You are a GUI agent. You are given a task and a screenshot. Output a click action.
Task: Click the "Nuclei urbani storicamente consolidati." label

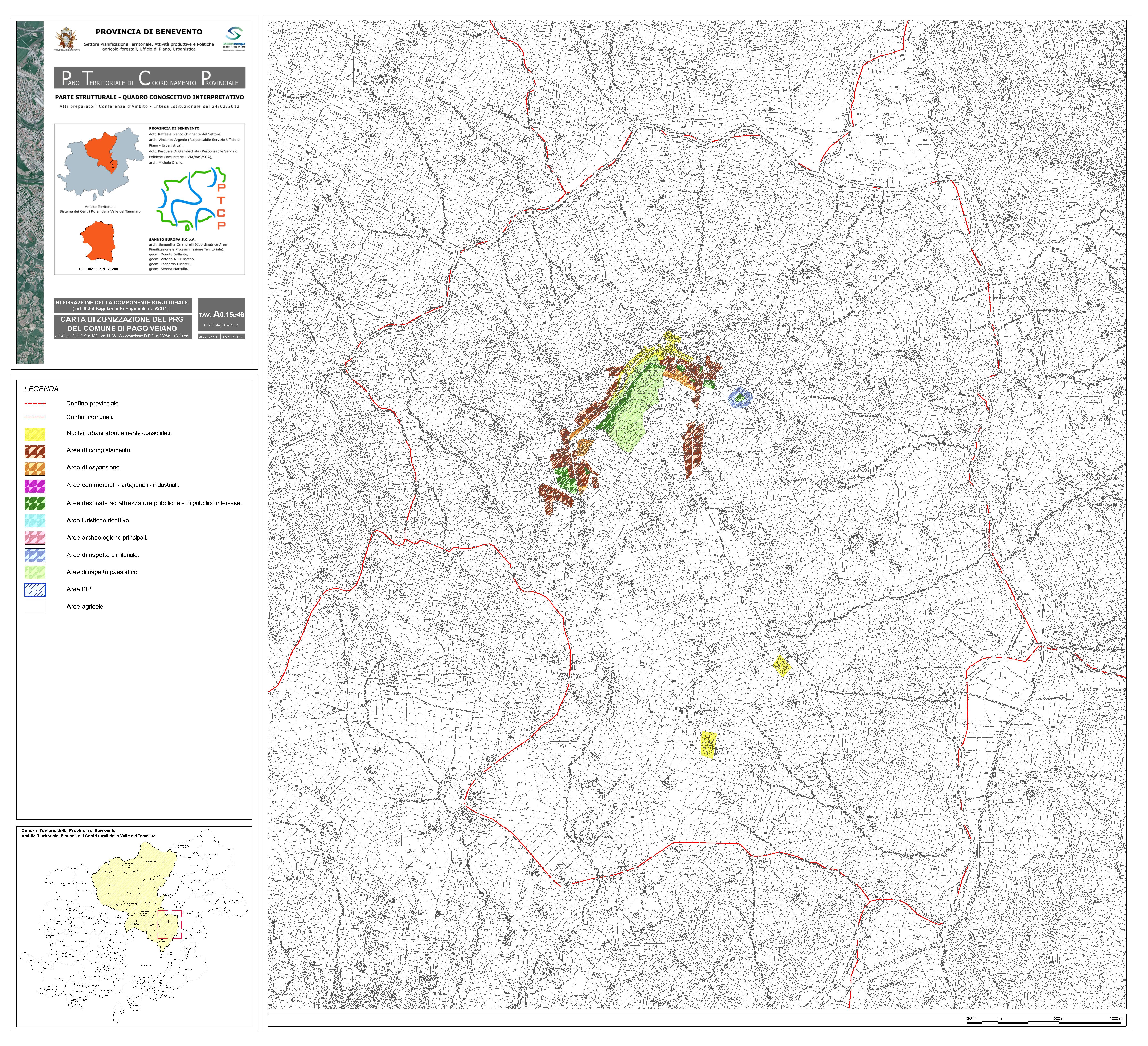click(119, 433)
